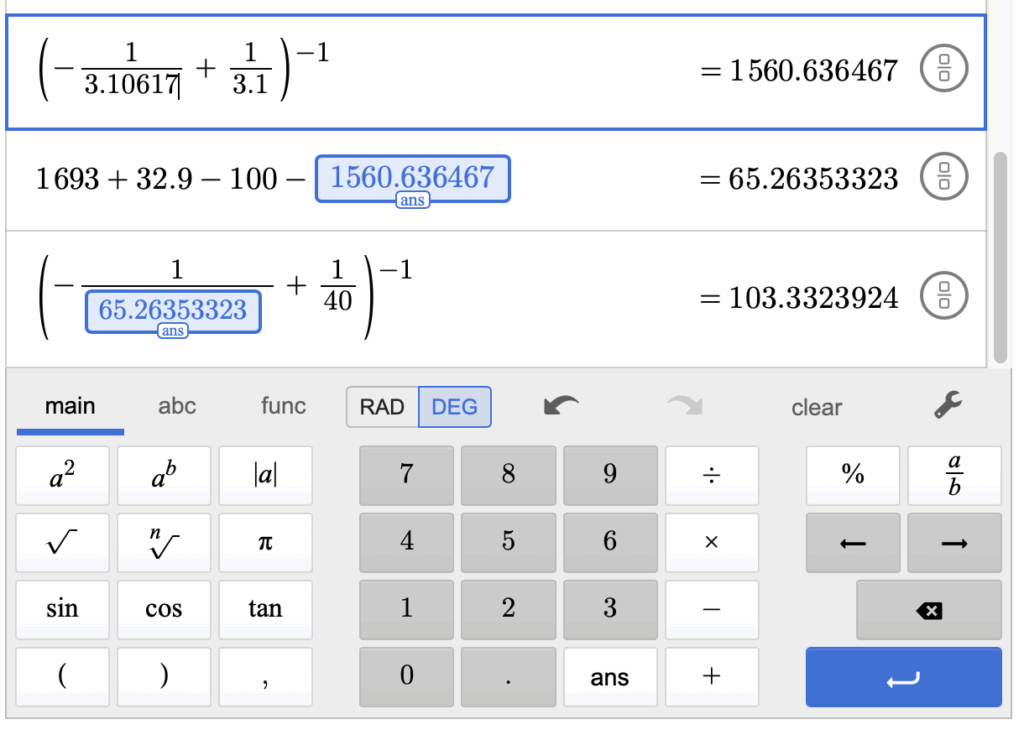This screenshot has height=740, width=1024.
Task: Switch to the abc keyboard tab
Action: pyautogui.click(x=177, y=406)
